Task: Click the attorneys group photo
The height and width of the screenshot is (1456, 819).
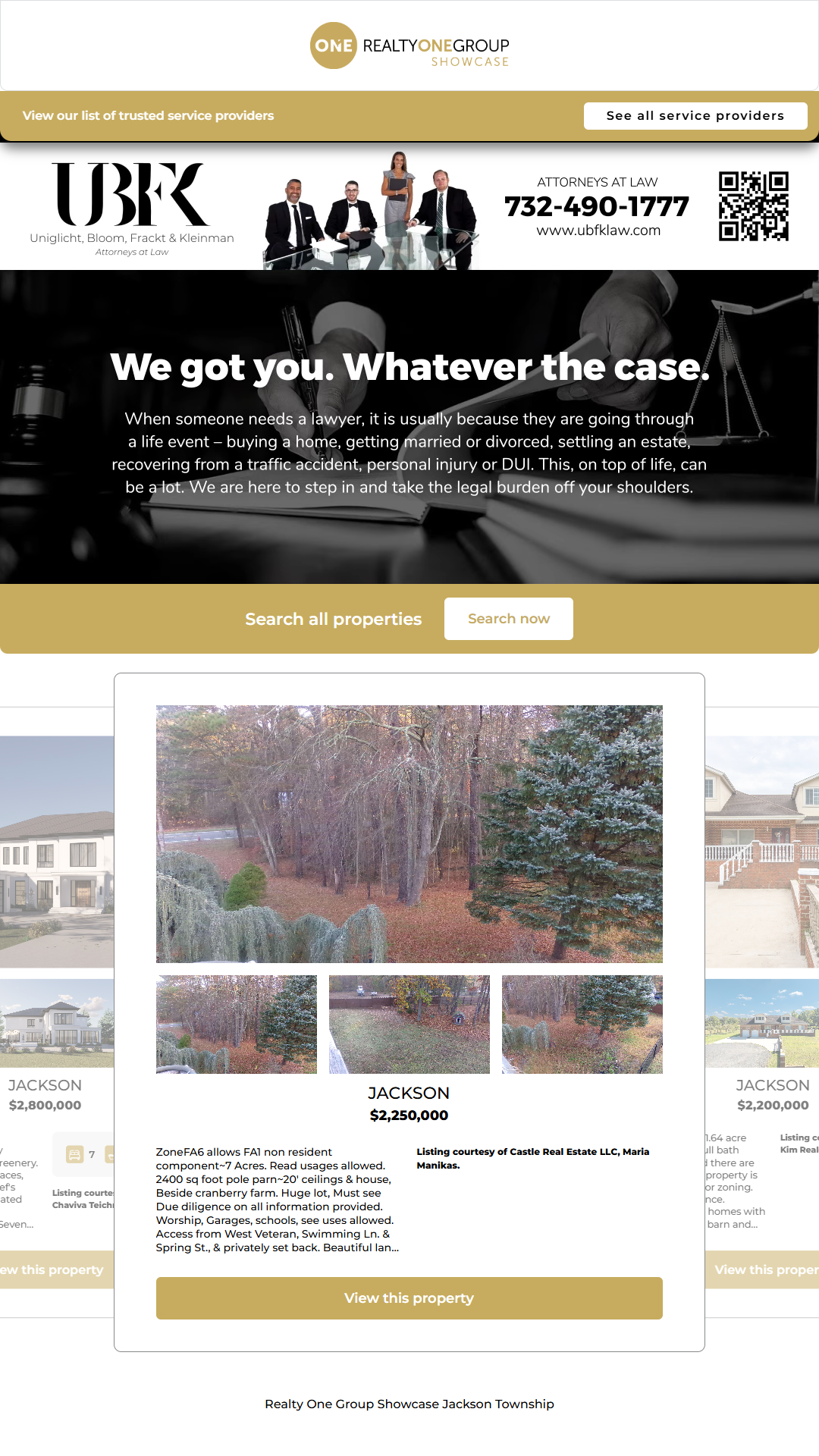Action: [372, 211]
